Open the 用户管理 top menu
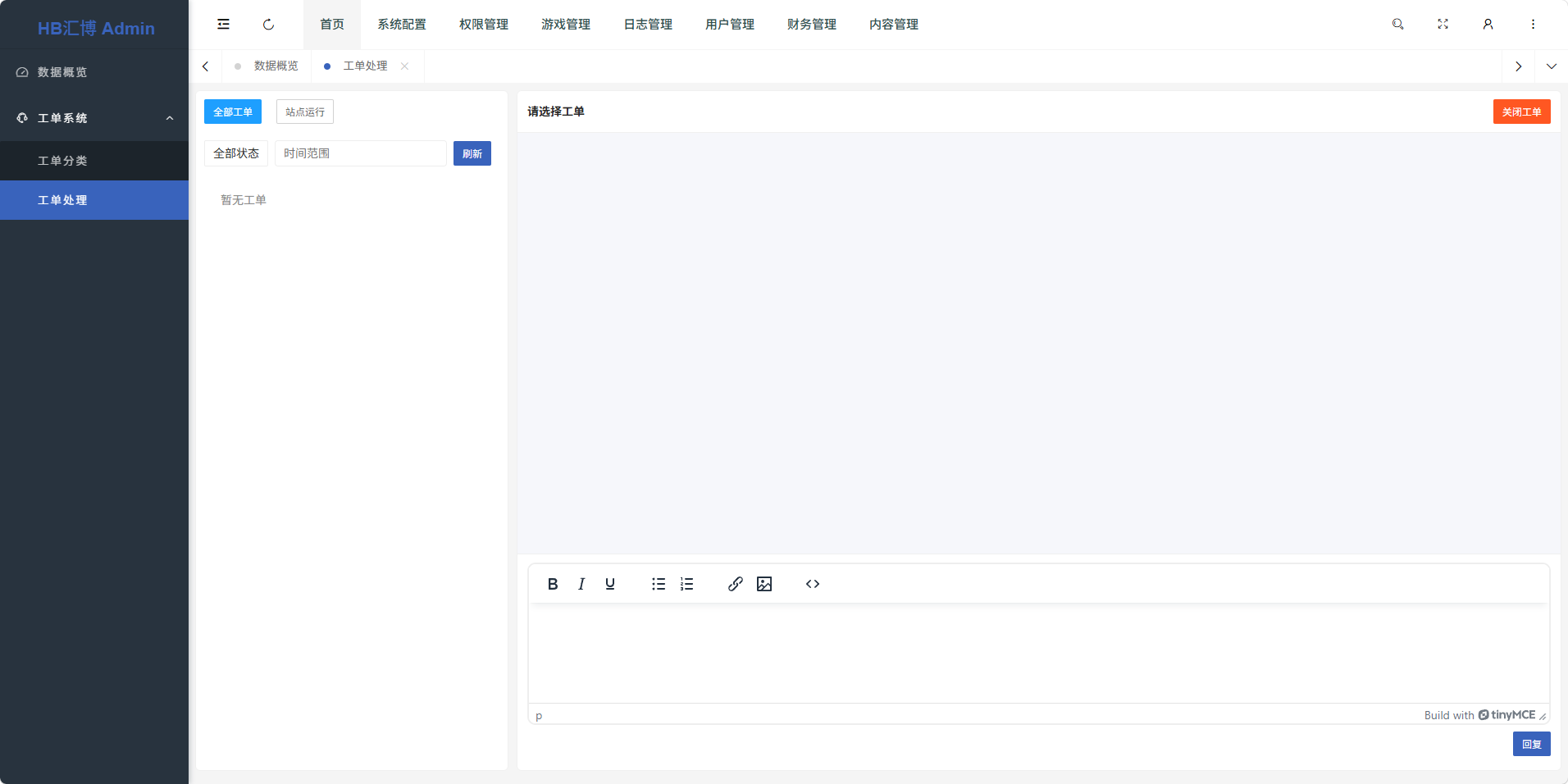This screenshot has height=784, width=1568. (x=730, y=25)
